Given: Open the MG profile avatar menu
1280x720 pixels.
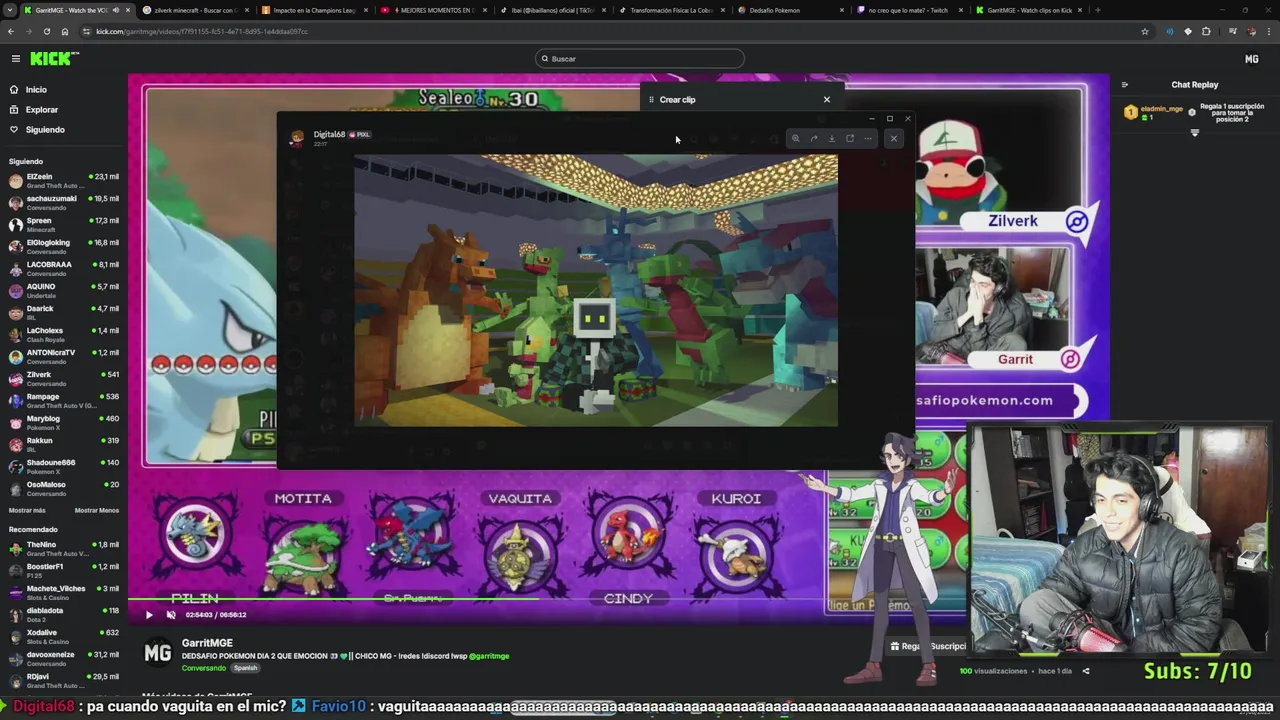Looking at the screenshot, I should point(1251,59).
